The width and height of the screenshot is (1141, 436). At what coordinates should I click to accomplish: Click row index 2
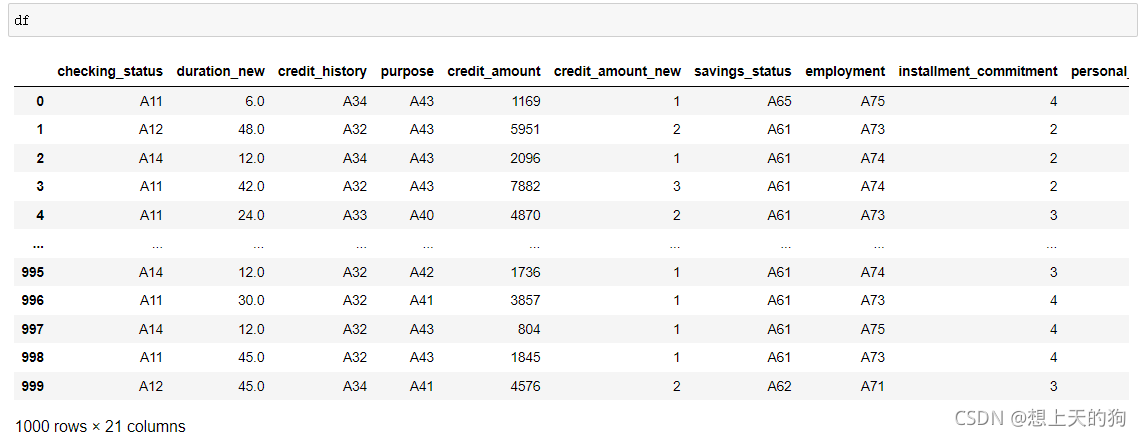point(40,158)
